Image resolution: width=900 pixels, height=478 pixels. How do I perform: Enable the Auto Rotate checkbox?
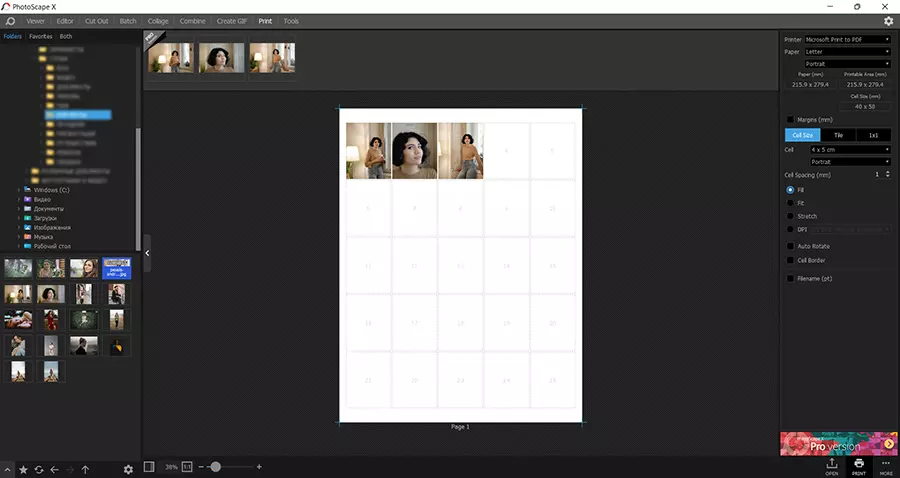coord(790,246)
